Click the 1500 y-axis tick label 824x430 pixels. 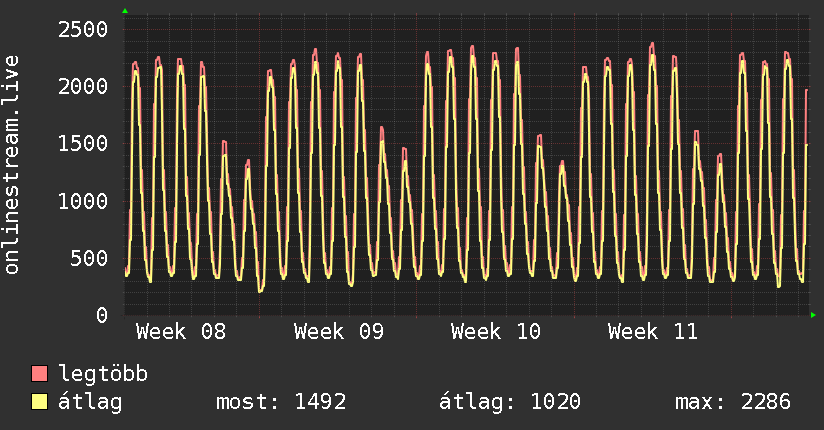click(82, 144)
